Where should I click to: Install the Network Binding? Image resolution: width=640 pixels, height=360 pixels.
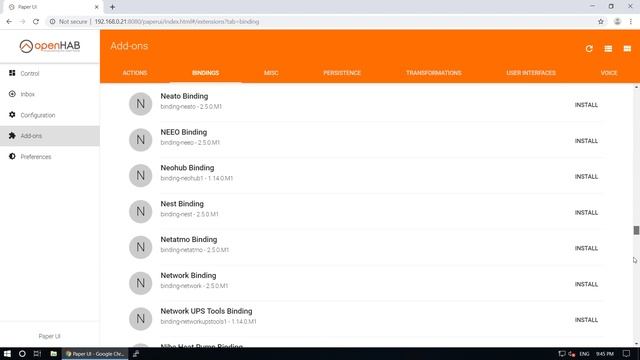[x=586, y=284]
